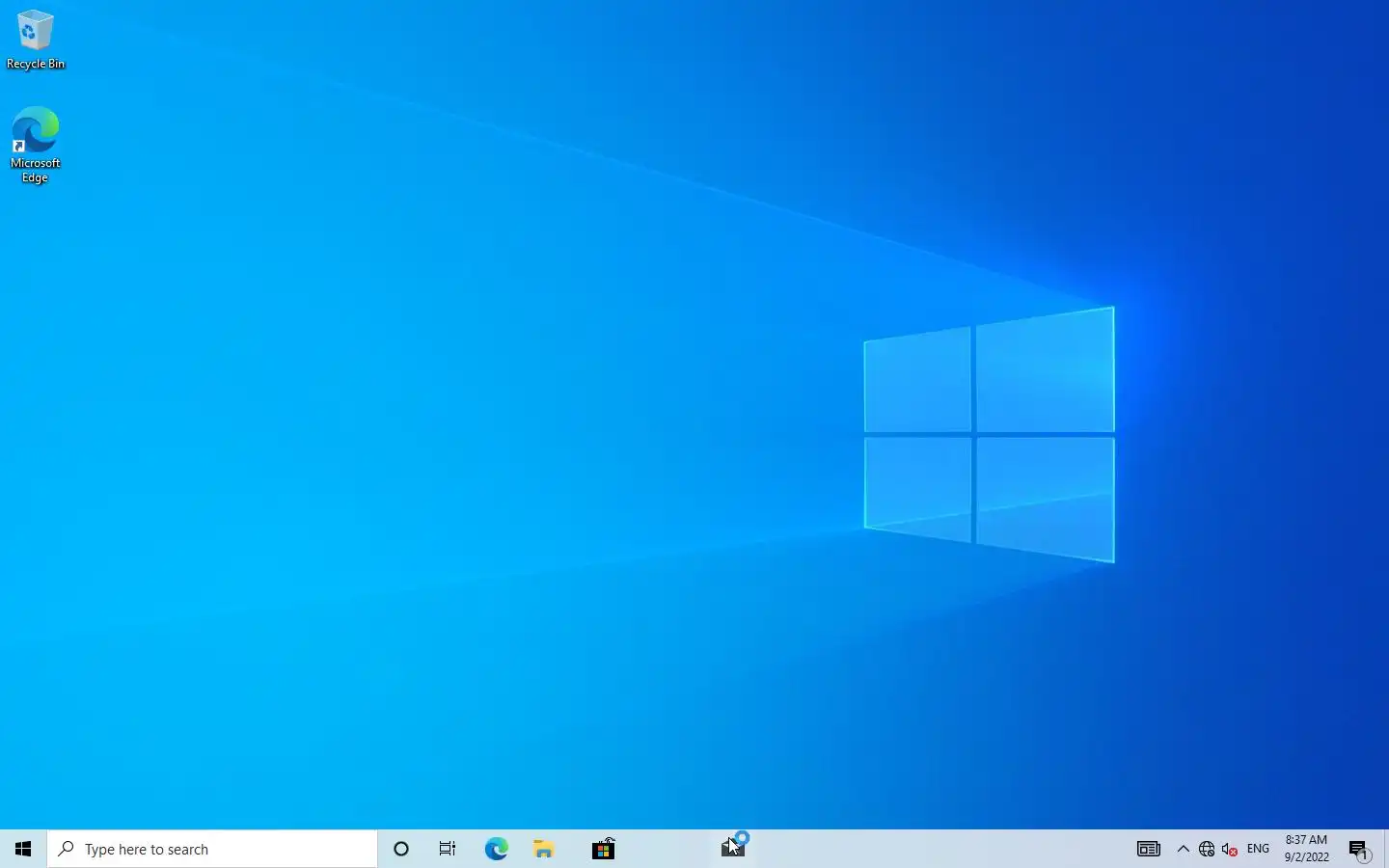Open the Action Center notifications icon
1389x868 pixels.
pos(1359,849)
